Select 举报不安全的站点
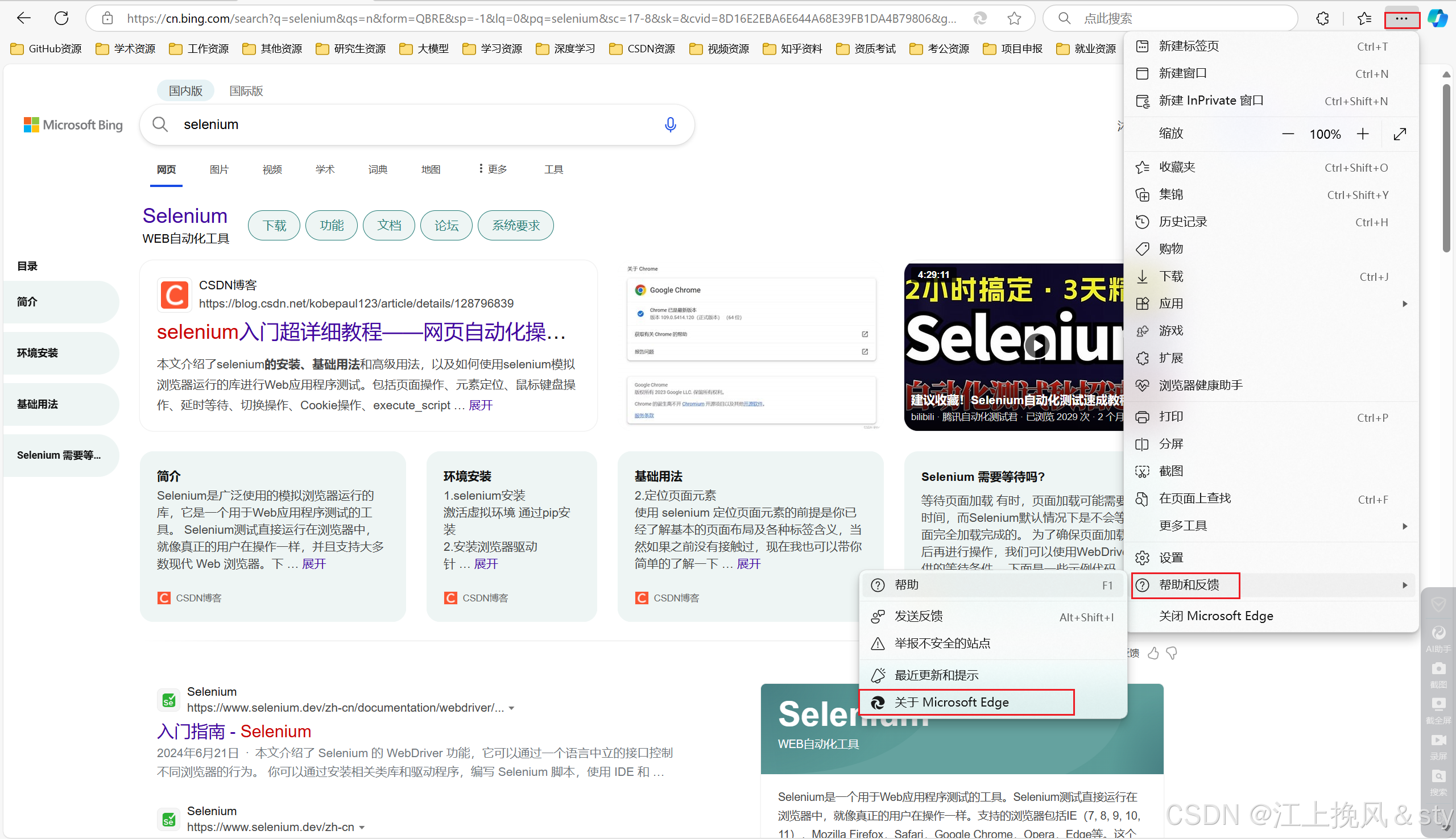The image size is (1456, 839). point(992,643)
